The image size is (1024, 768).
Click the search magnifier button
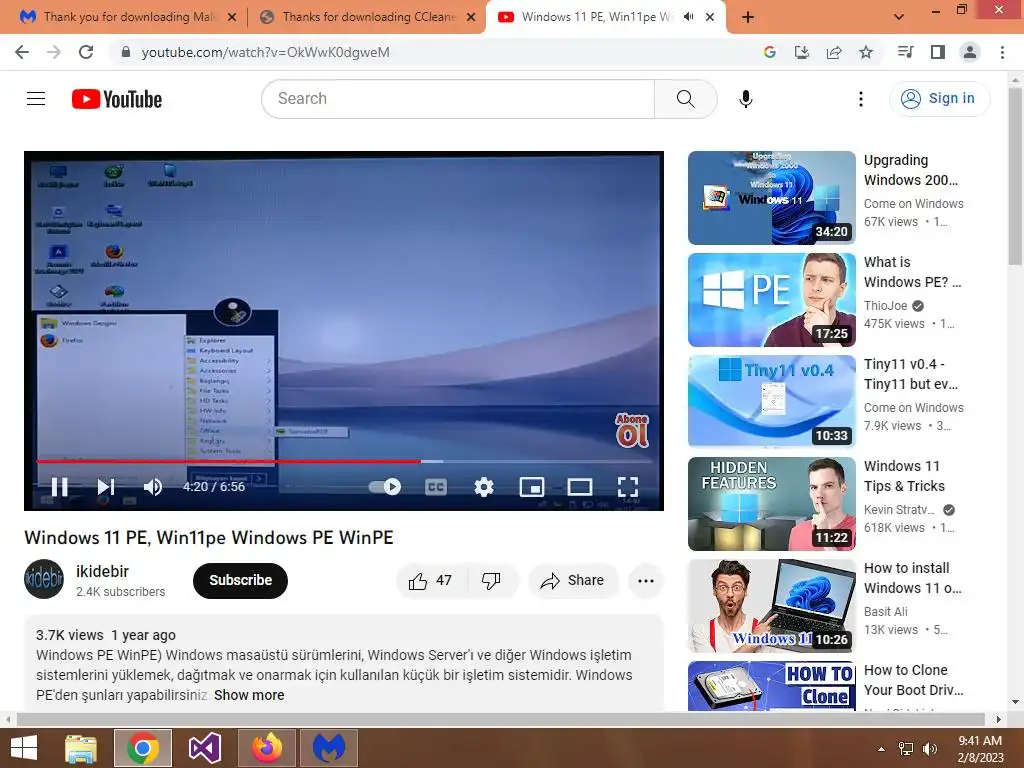[x=686, y=99]
